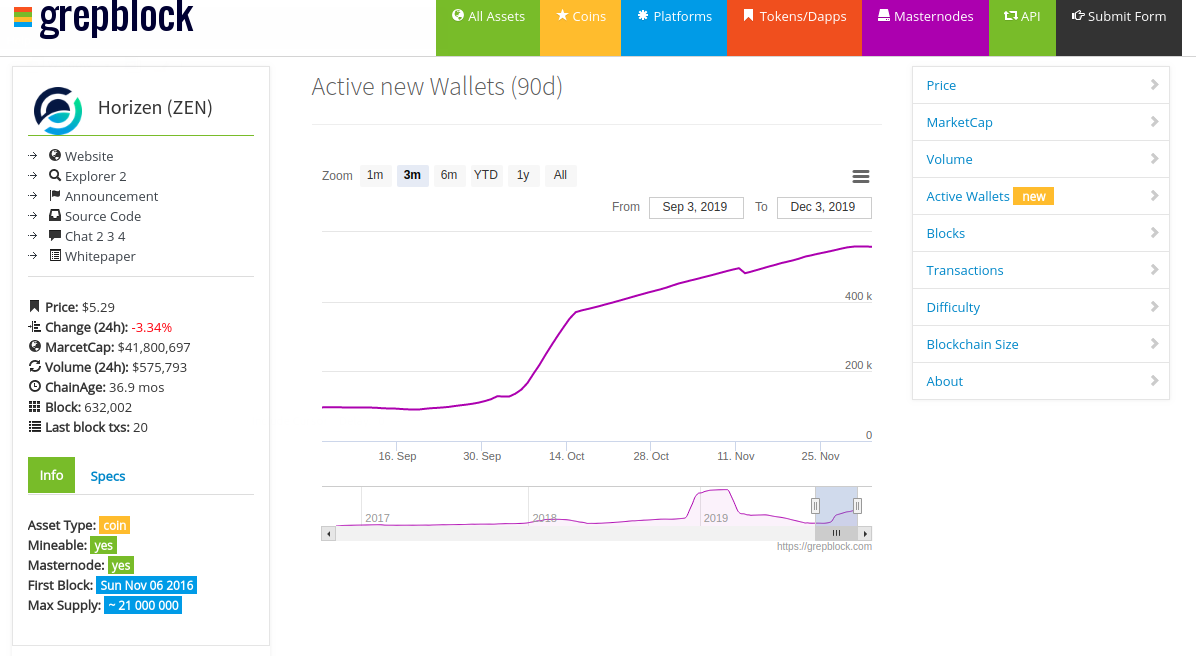
Task: Expand the Blocks section
Action: point(1040,233)
